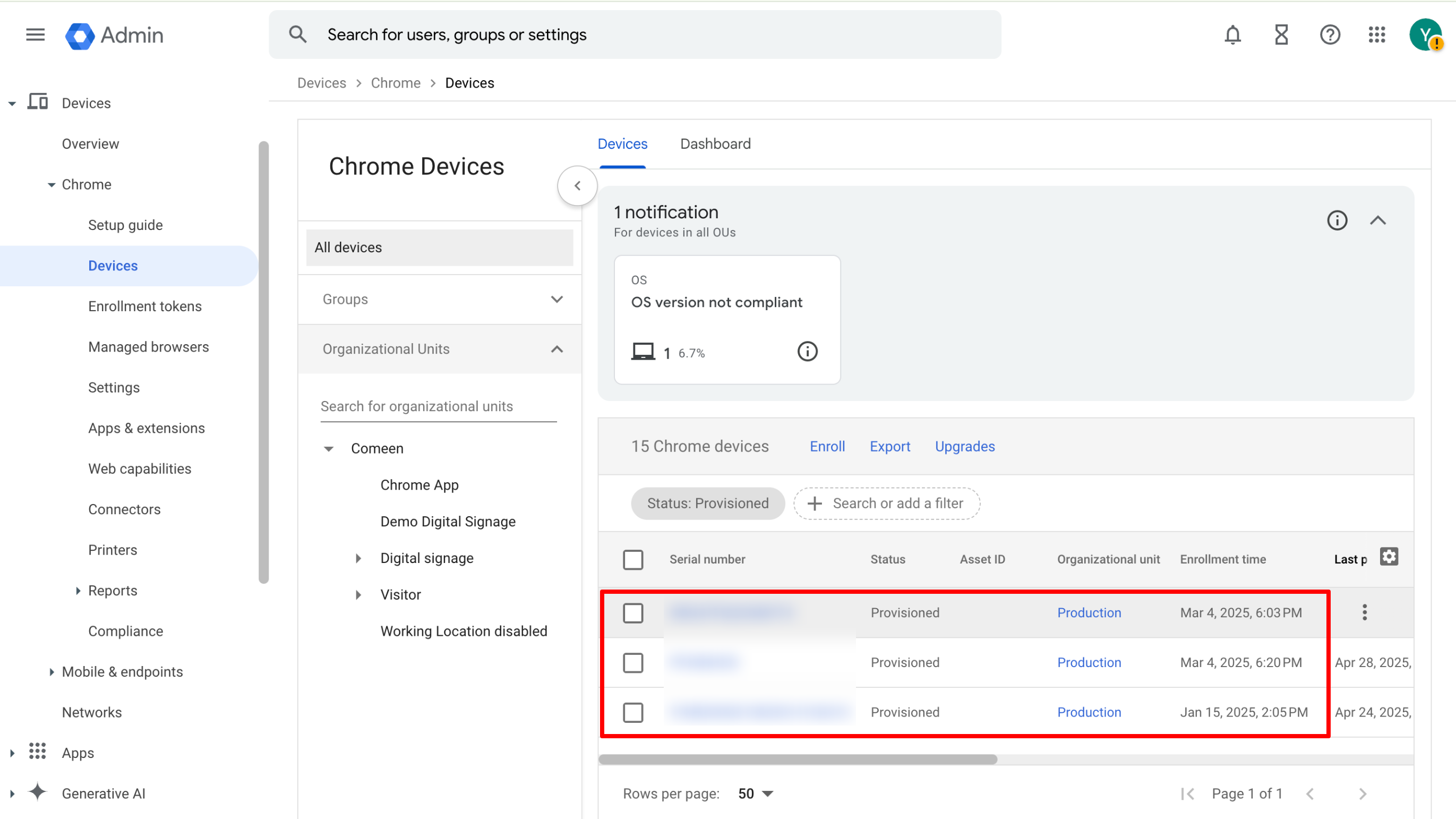Click the Apps grid icon in sidebar
1456x819 pixels.
(x=38, y=752)
